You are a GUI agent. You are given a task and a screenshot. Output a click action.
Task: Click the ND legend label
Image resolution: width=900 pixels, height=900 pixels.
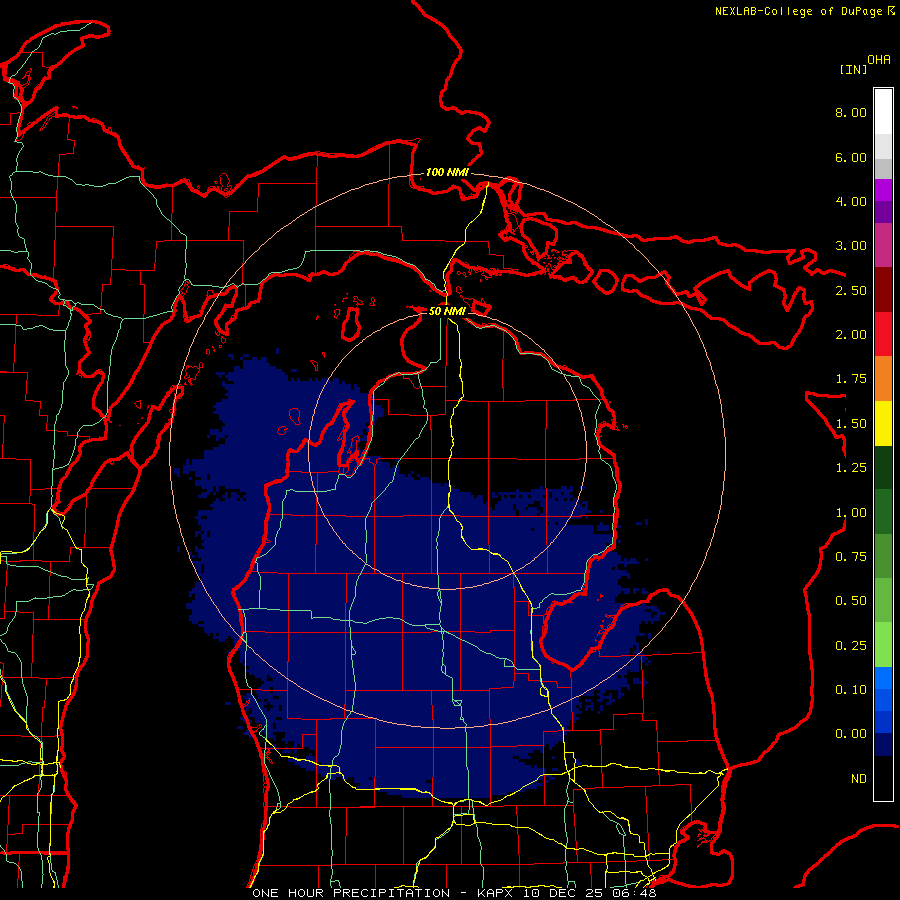tap(859, 779)
